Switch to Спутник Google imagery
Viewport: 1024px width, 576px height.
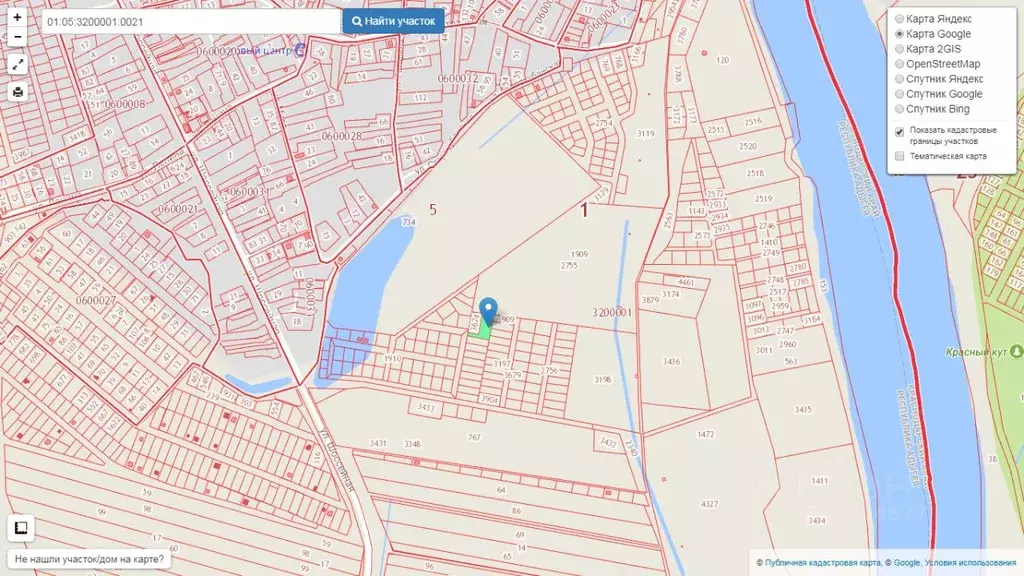tap(899, 94)
